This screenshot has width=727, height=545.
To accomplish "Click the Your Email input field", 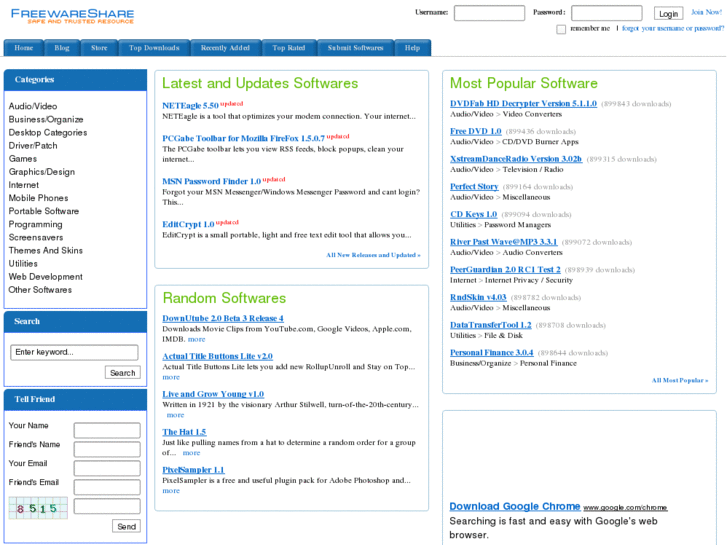I will [107, 468].
